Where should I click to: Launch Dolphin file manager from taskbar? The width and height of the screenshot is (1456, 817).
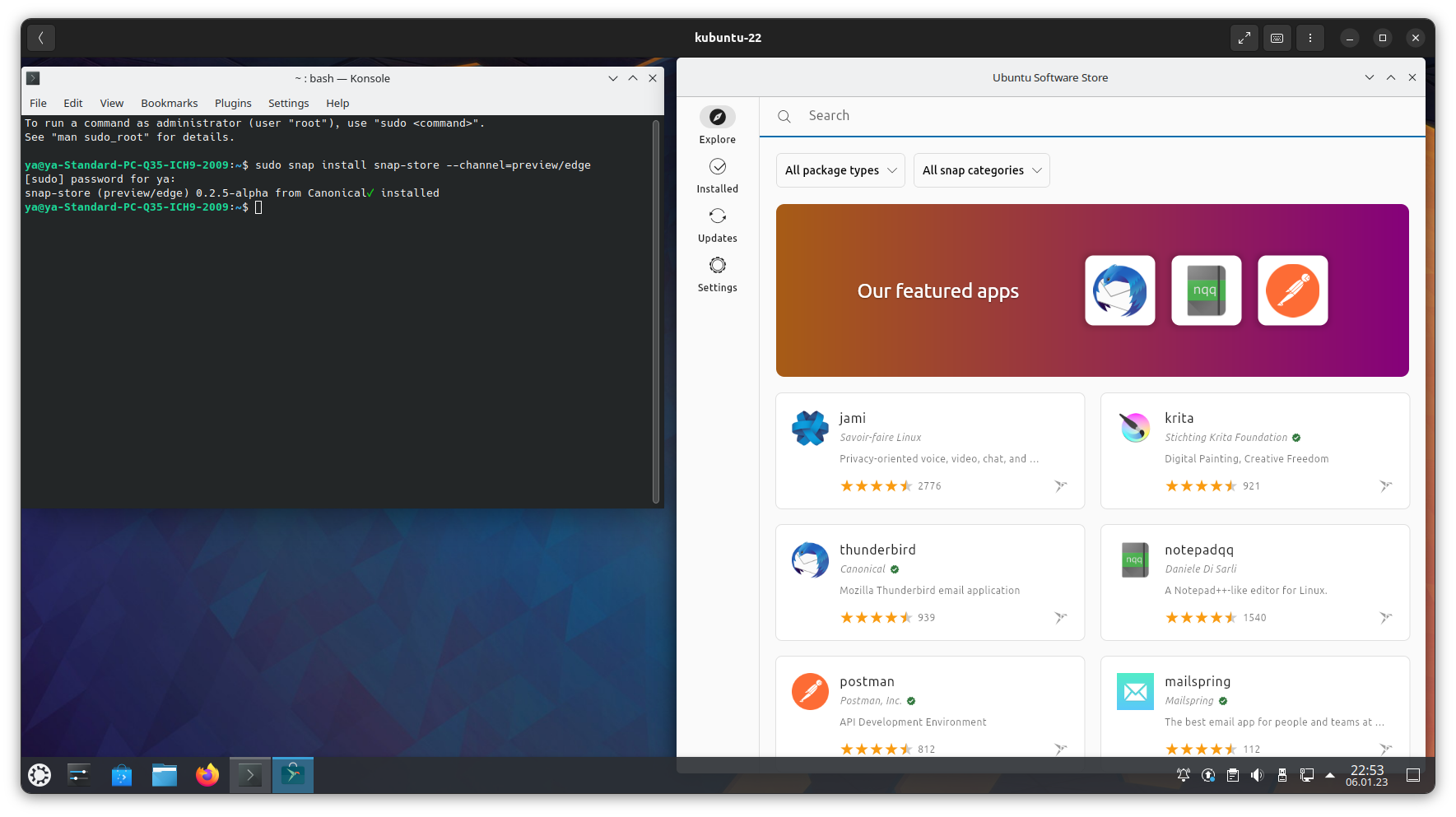165,775
